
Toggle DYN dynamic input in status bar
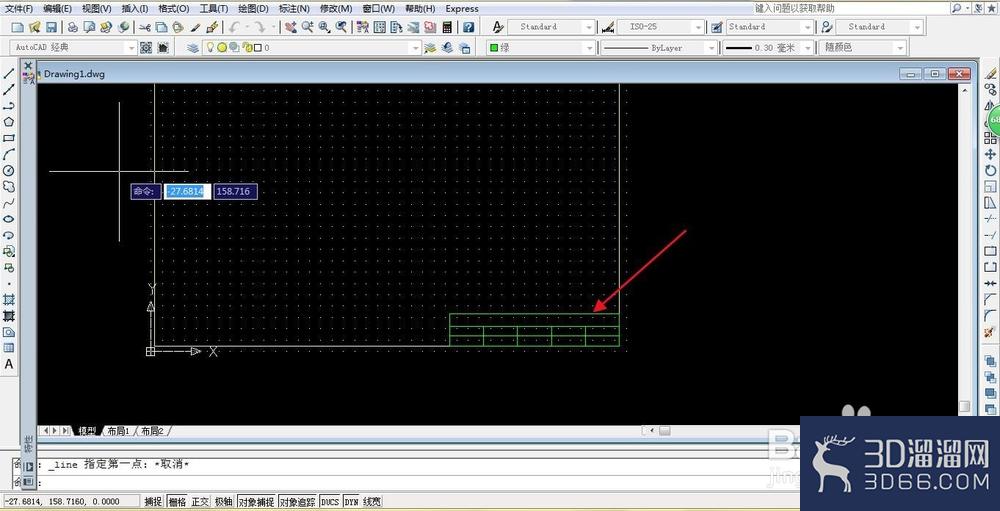click(x=351, y=502)
